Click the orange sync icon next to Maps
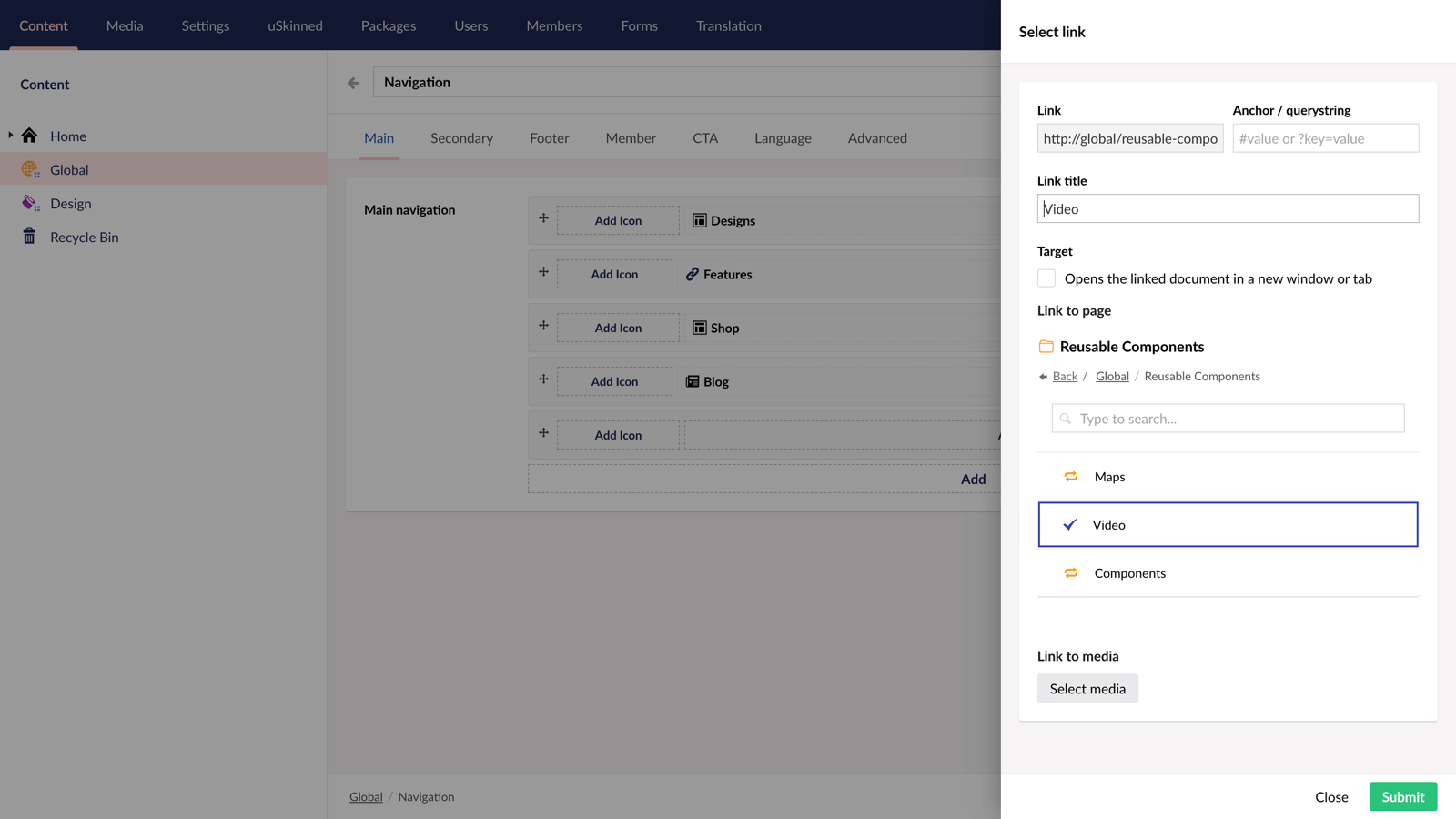This screenshot has height=819, width=1456. pyautogui.click(x=1070, y=476)
